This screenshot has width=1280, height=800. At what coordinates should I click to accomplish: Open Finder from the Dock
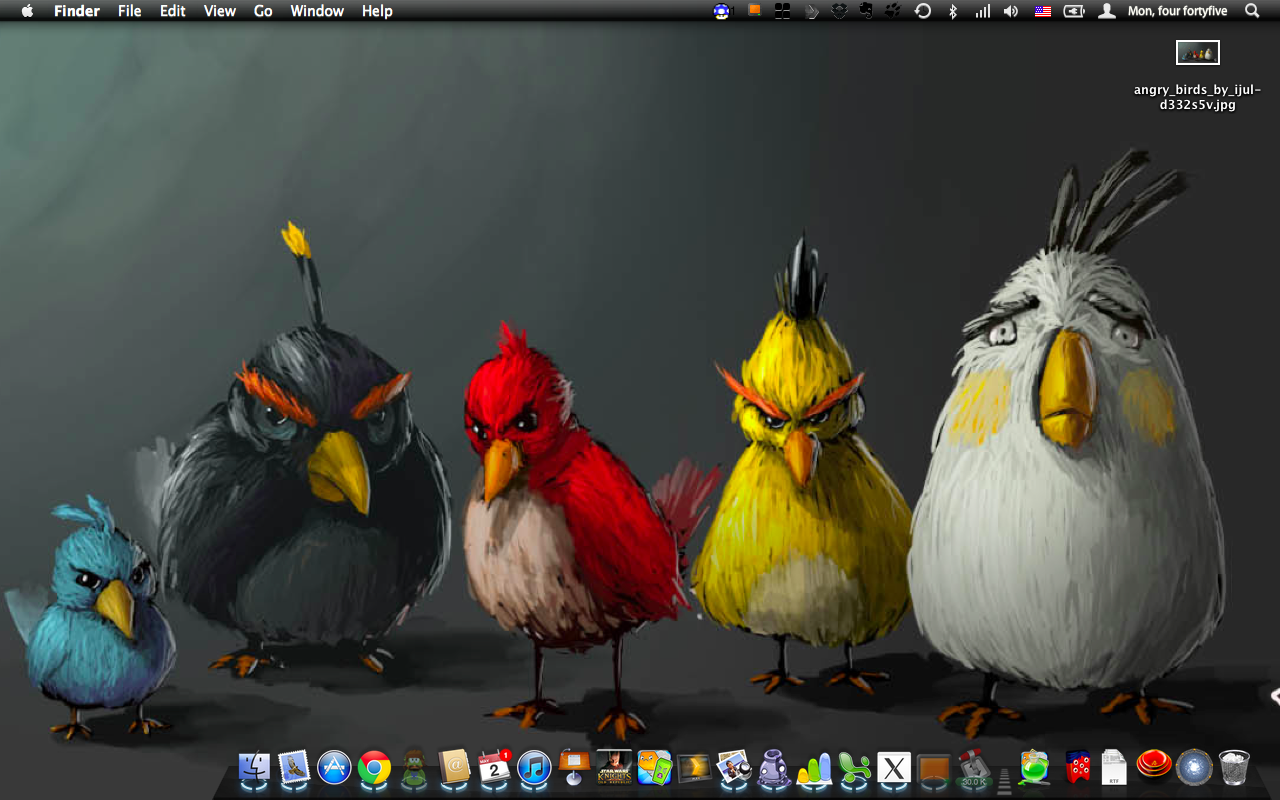tap(254, 767)
